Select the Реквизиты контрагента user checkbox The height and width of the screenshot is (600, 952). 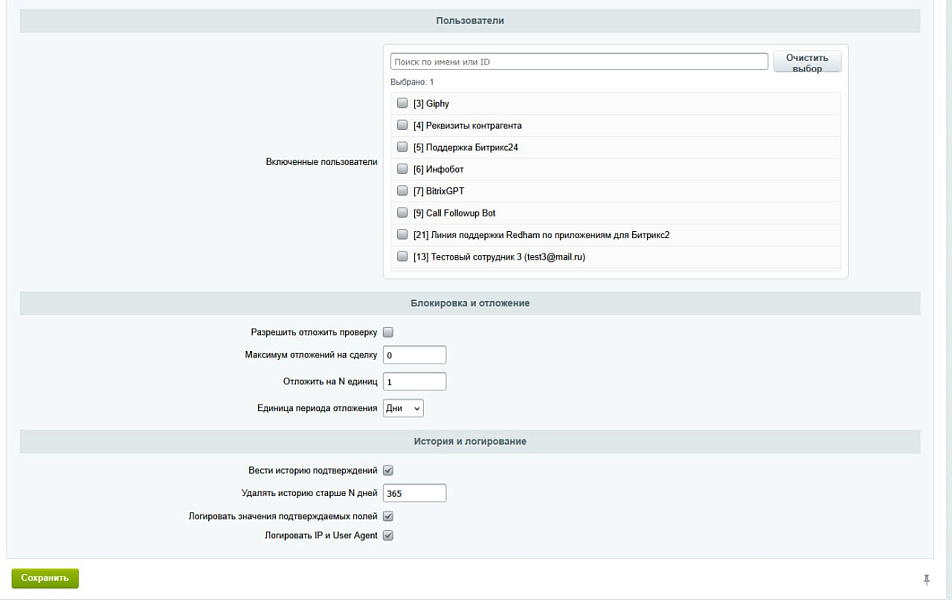pos(402,125)
